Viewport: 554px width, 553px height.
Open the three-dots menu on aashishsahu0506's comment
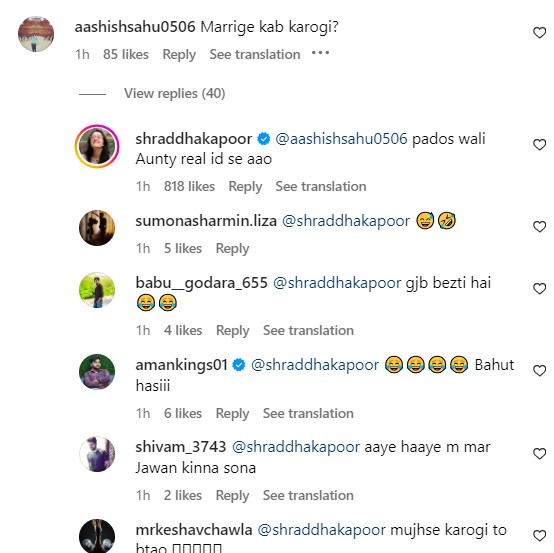pos(320,53)
